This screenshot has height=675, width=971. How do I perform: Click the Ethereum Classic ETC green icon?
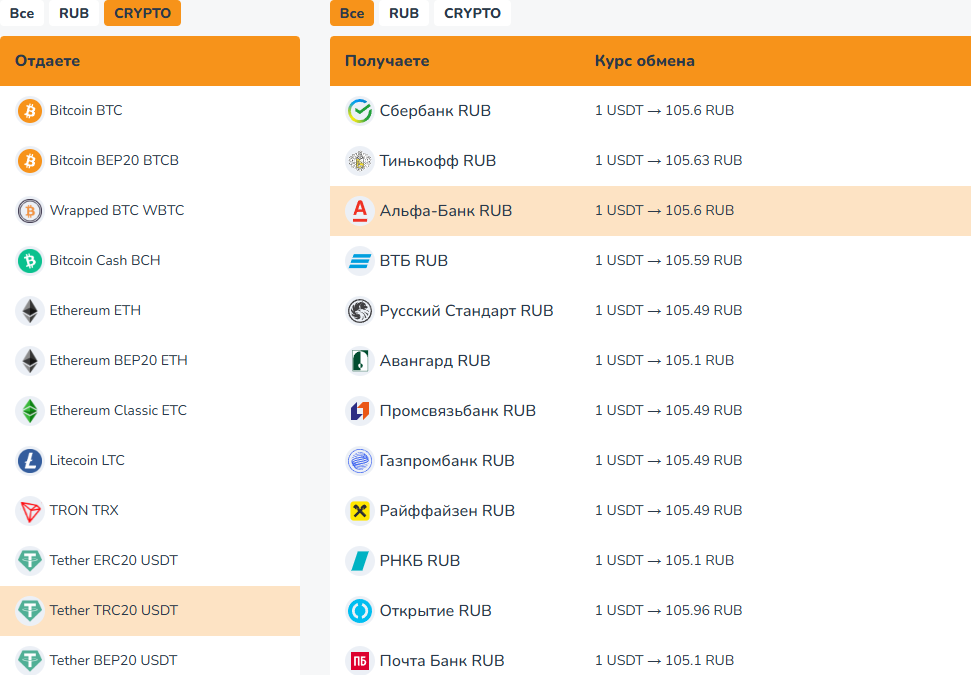click(30, 411)
